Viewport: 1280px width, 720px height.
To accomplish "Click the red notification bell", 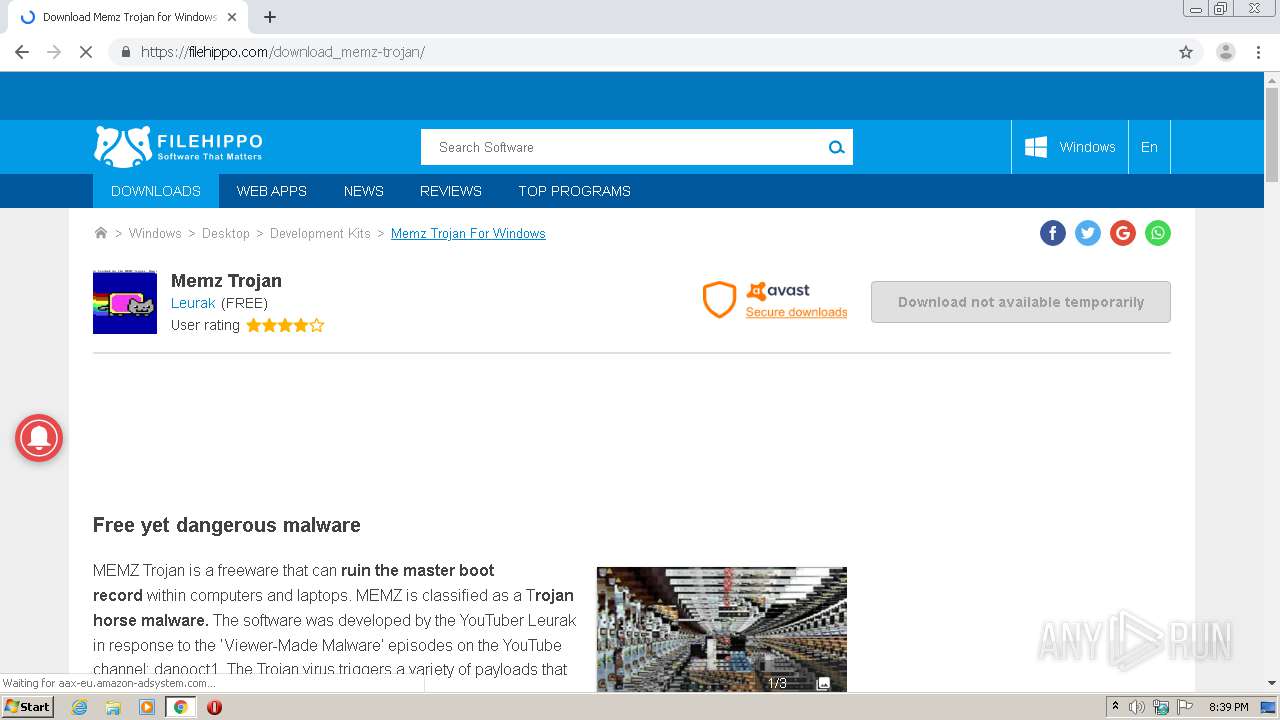I will click(x=39, y=437).
